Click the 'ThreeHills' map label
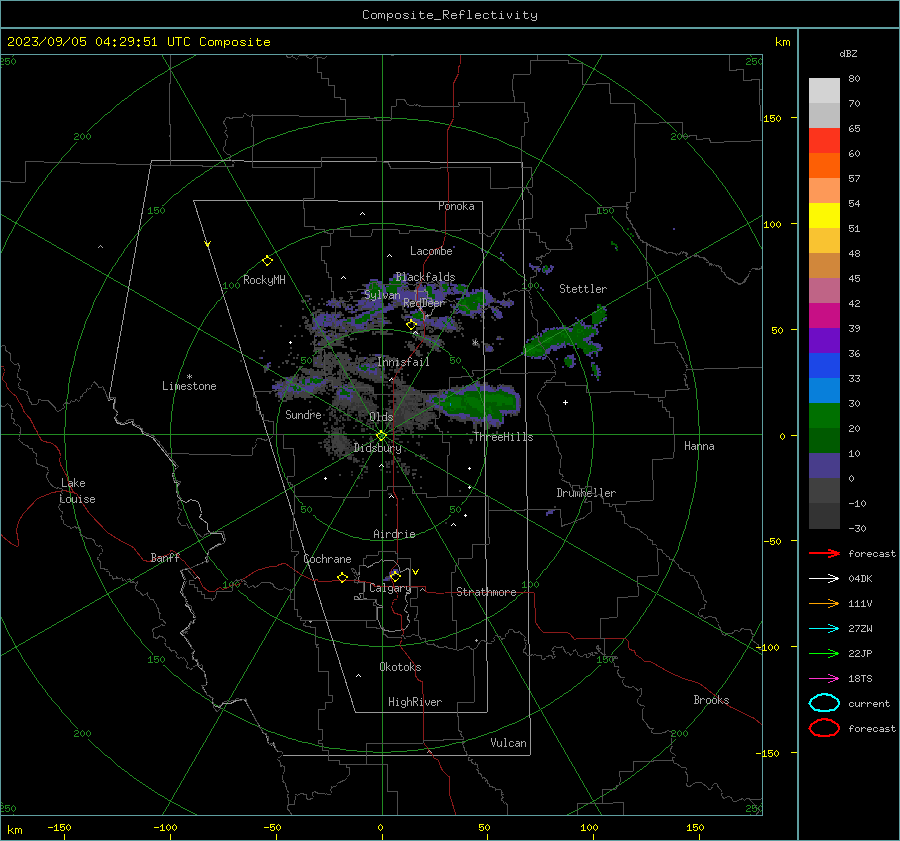This screenshot has width=900, height=841. (x=503, y=437)
